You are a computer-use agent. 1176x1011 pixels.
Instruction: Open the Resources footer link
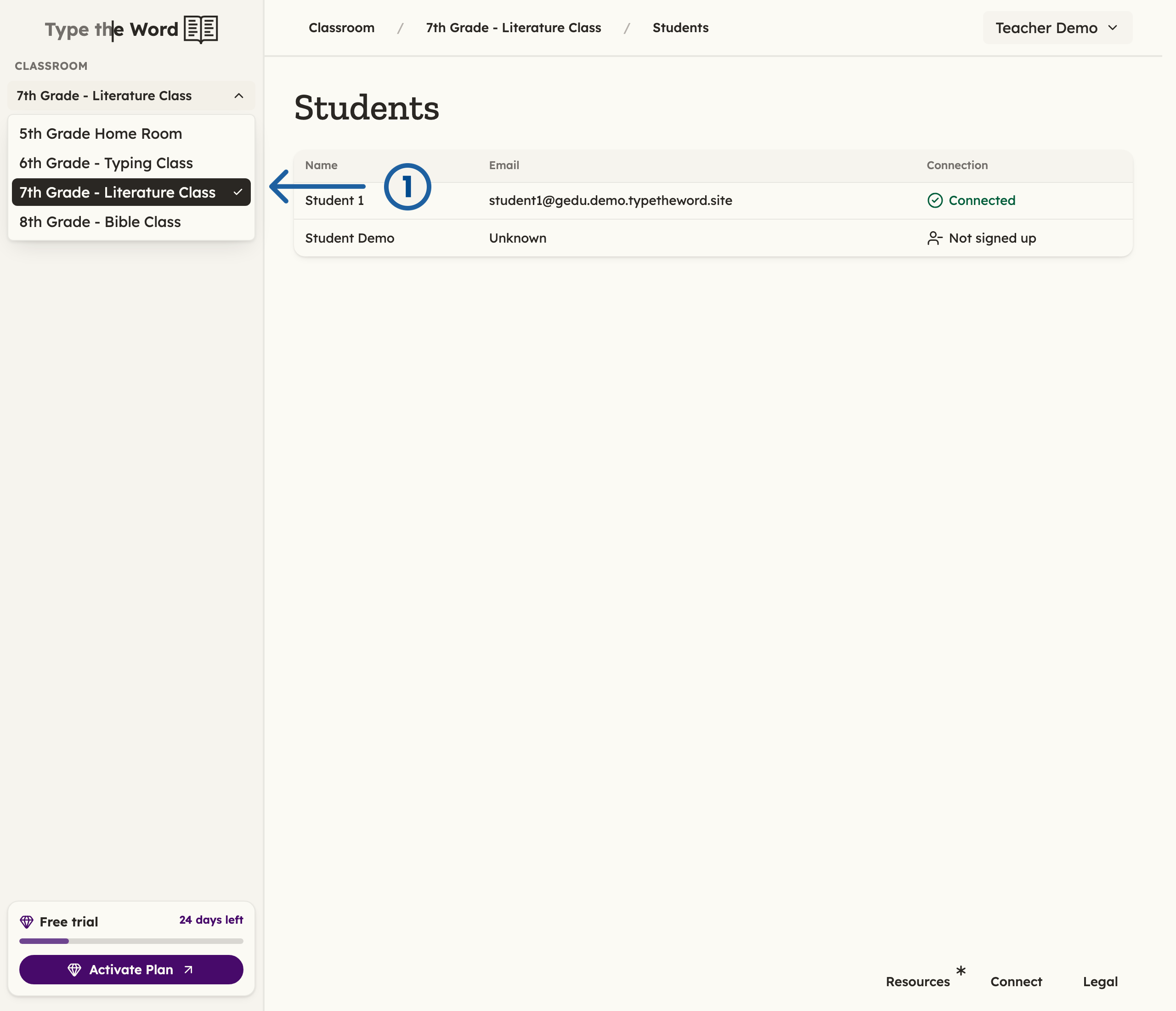918,982
